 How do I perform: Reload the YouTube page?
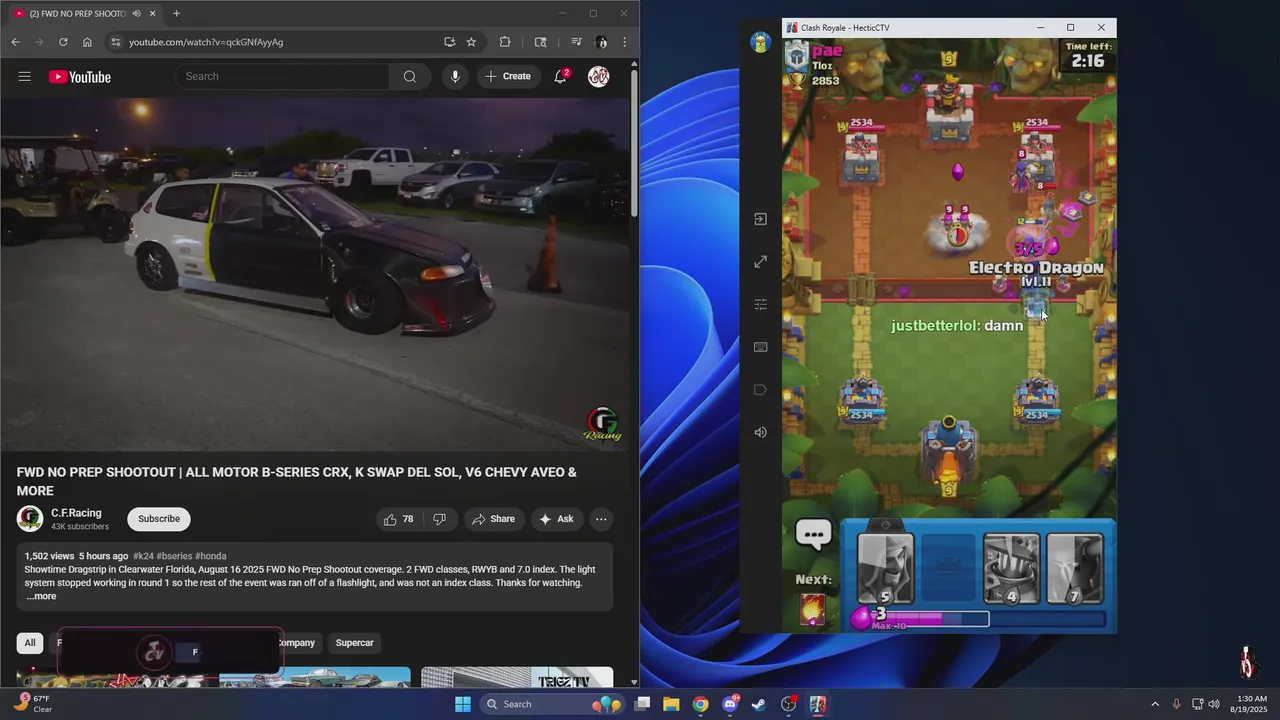[63, 42]
